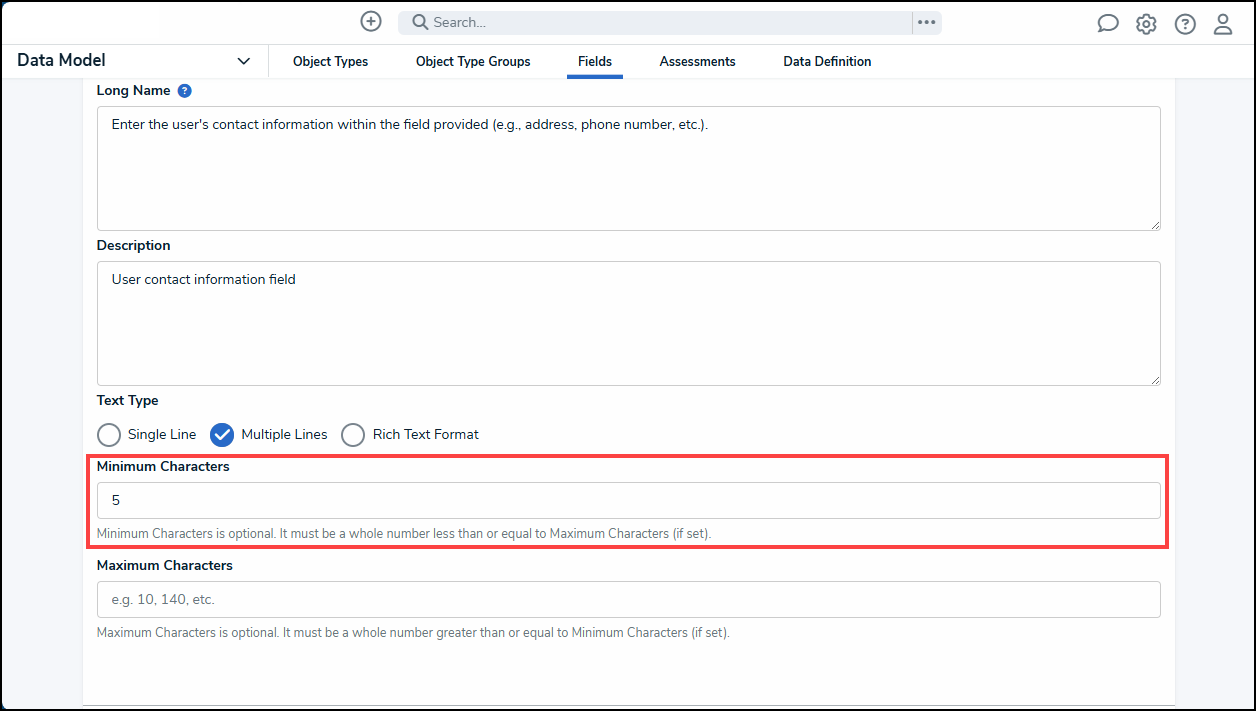Open the user profile icon
1256x711 pixels.
tap(1223, 24)
